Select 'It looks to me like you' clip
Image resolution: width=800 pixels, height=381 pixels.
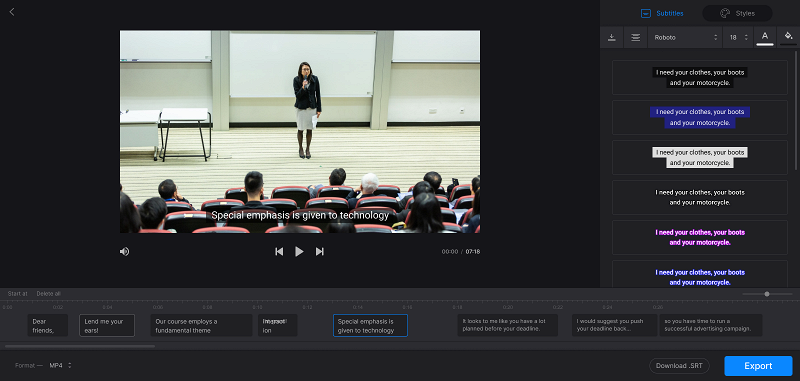click(508, 325)
